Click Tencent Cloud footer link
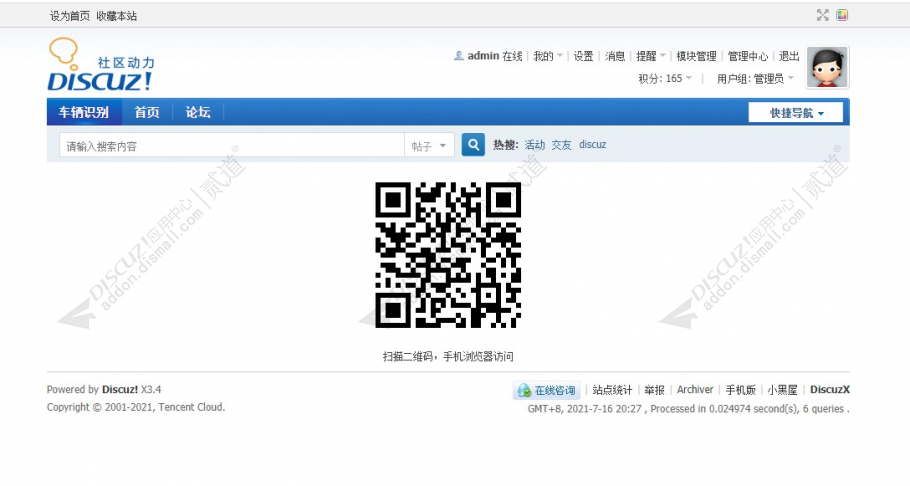 tap(191, 407)
